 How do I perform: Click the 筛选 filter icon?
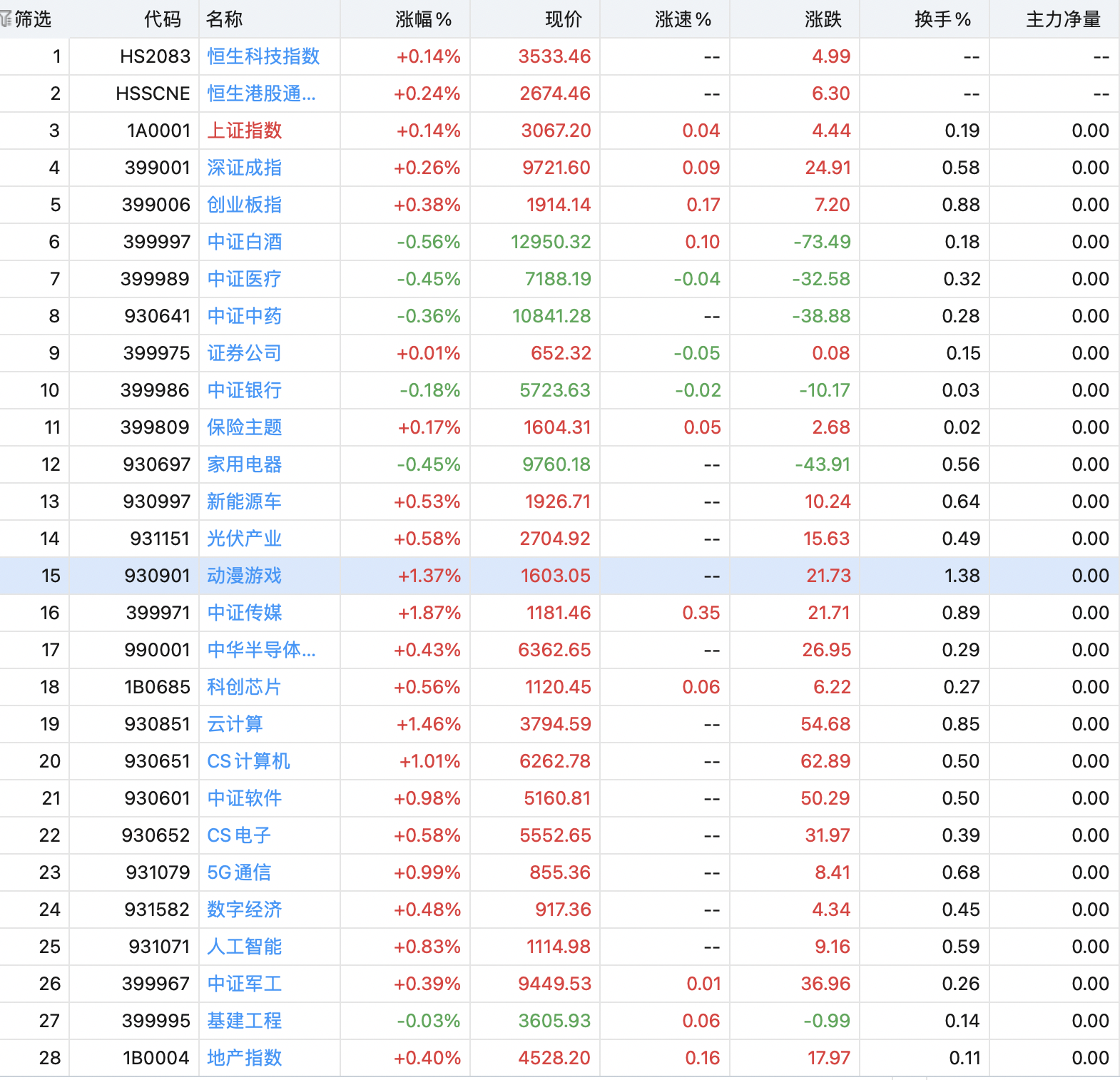7,19
